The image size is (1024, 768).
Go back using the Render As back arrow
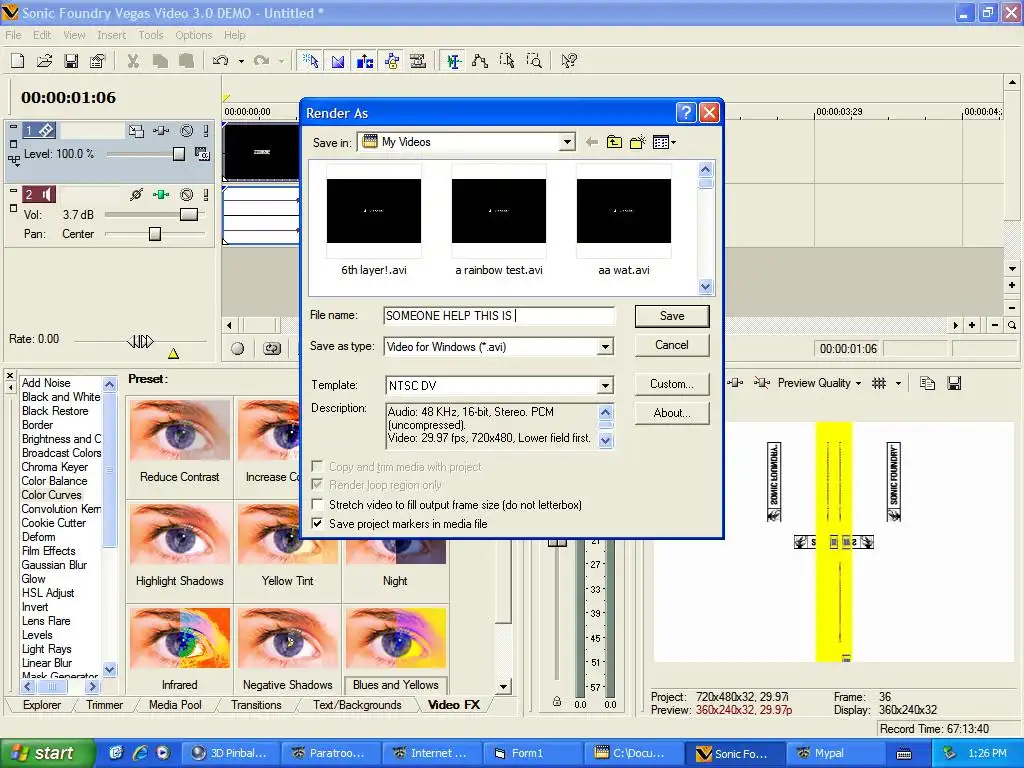click(x=592, y=142)
